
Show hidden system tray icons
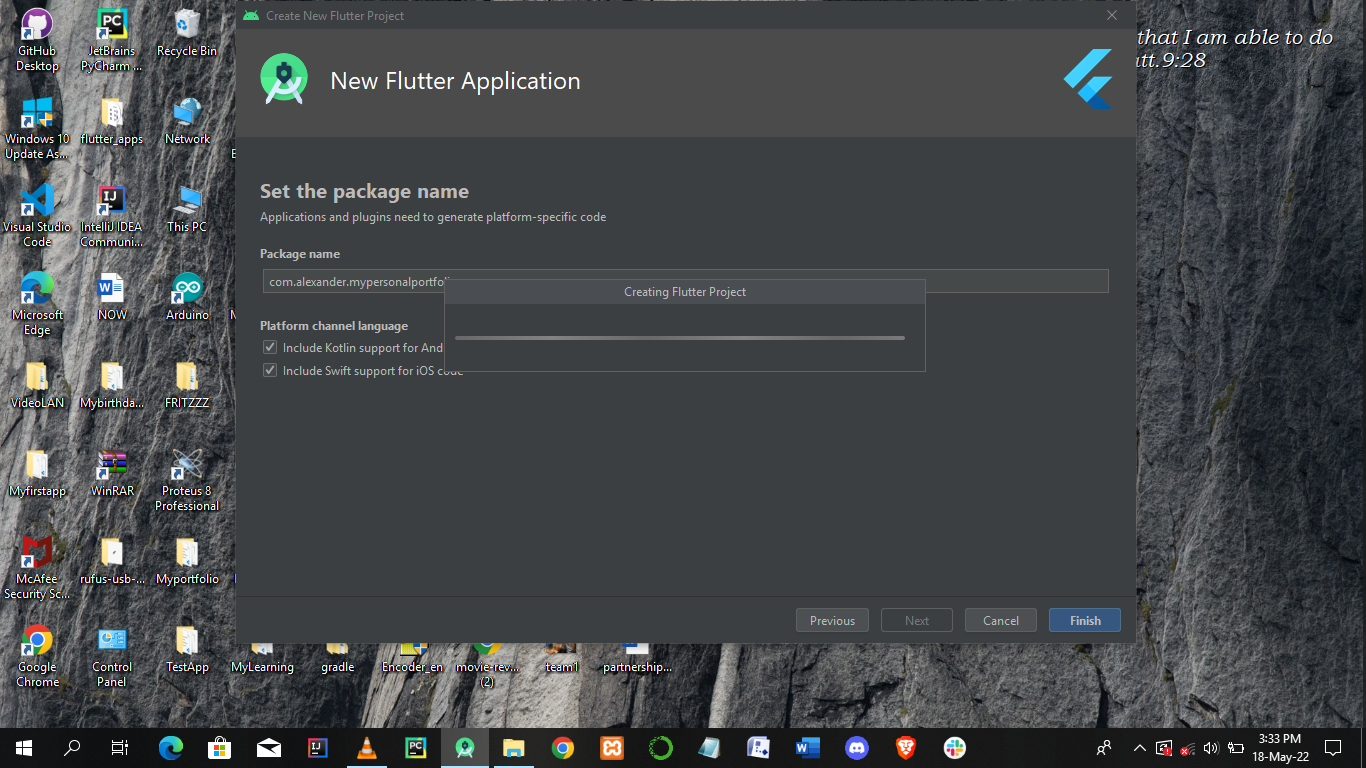[x=1139, y=747]
